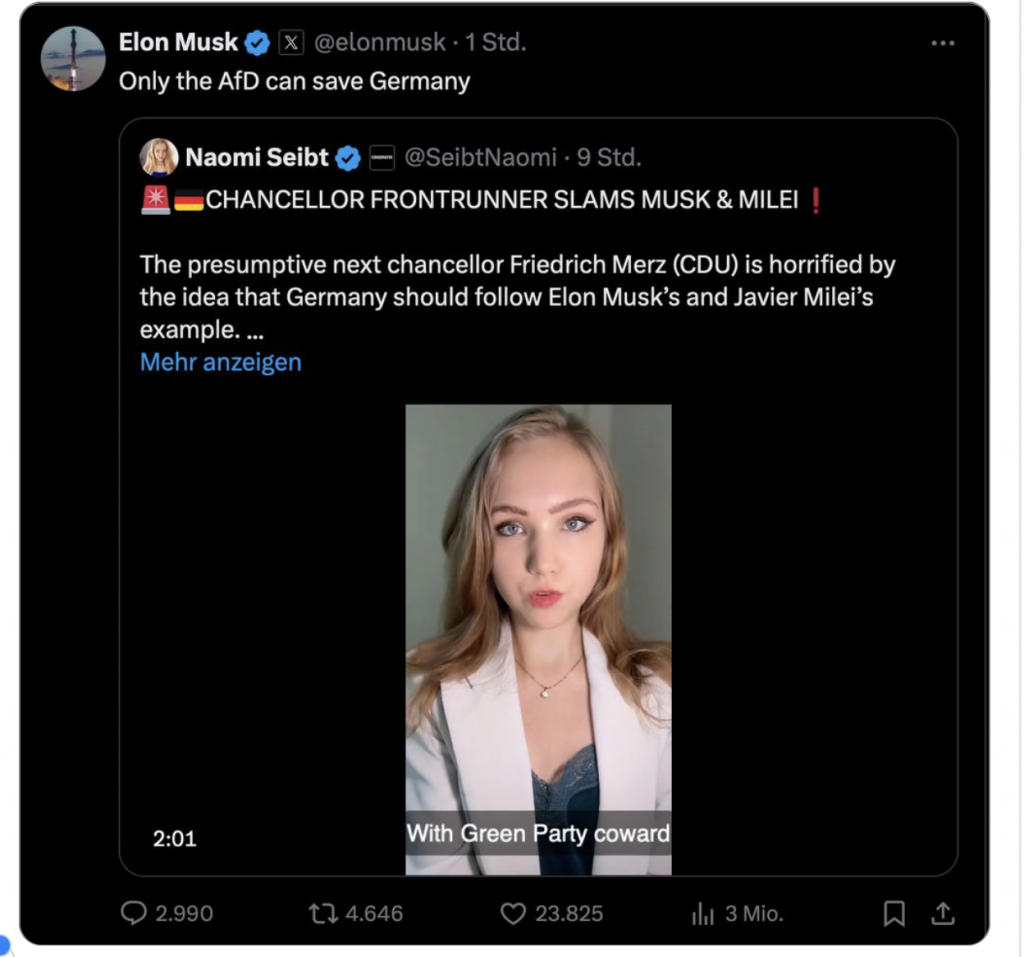Click Naomi Seibt's blue verified badge

(347, 157)
